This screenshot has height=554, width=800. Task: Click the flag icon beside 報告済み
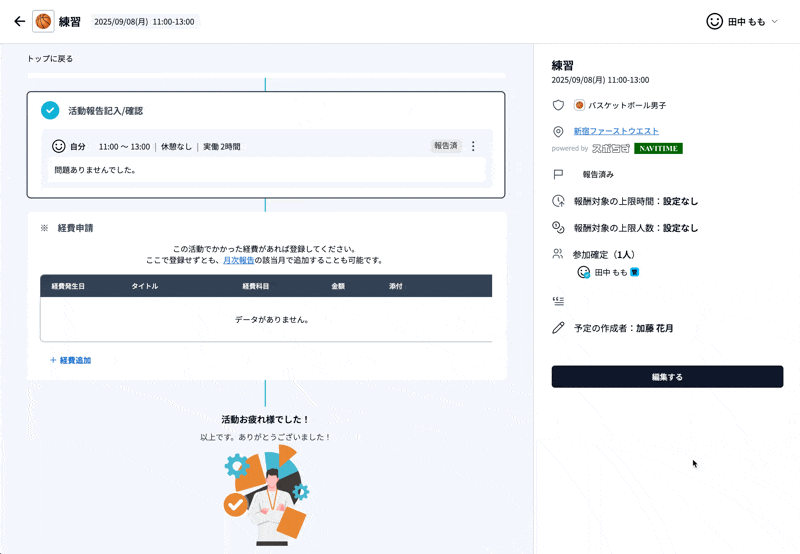(x=558, y=174)
